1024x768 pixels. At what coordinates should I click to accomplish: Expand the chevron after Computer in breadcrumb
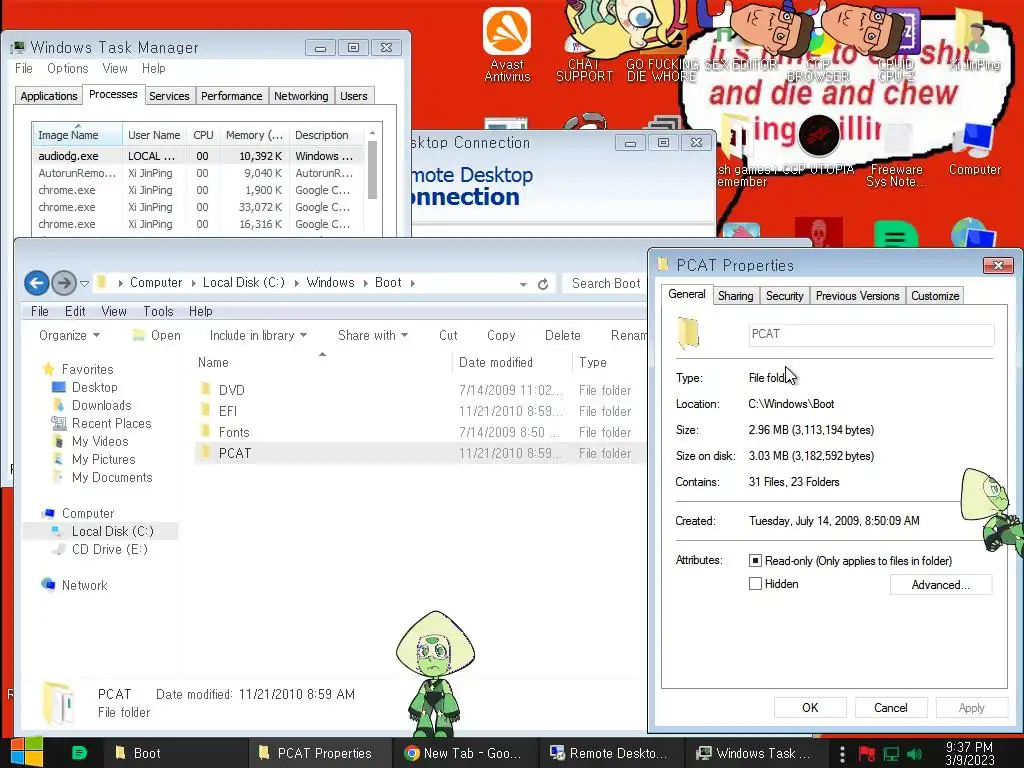pos(193,283)
